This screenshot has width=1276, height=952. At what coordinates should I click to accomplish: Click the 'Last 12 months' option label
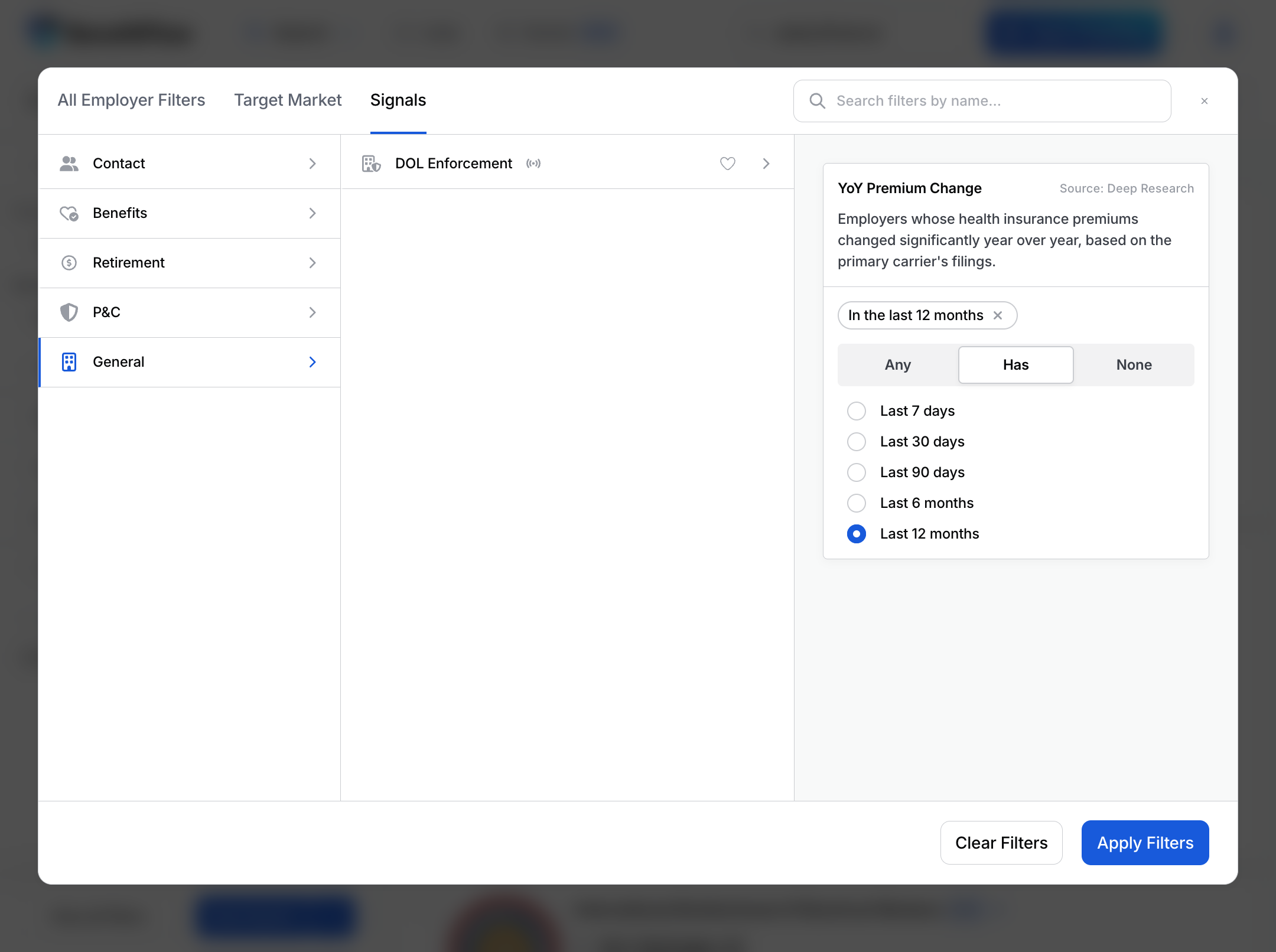[930, 534]
